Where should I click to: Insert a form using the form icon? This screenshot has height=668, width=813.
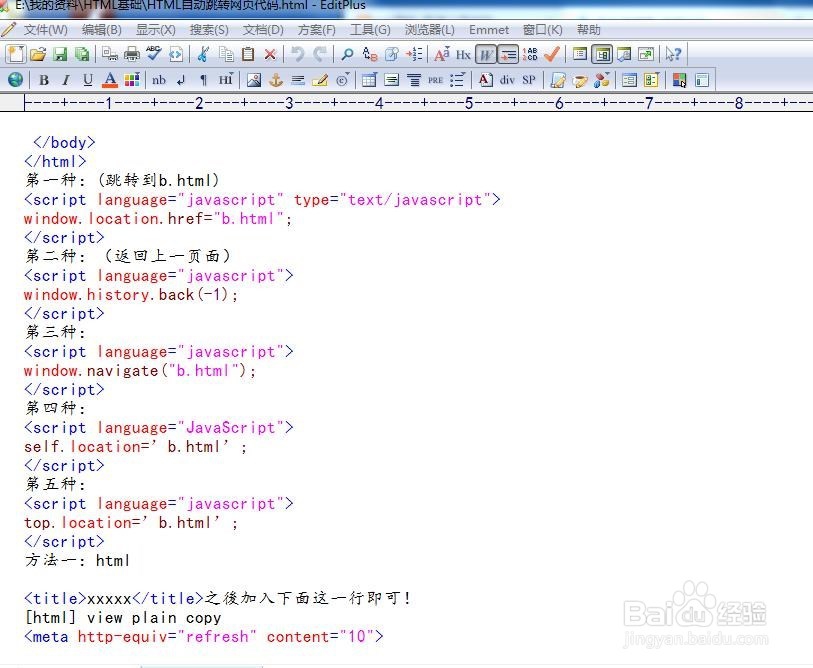(x=629, y=80)
